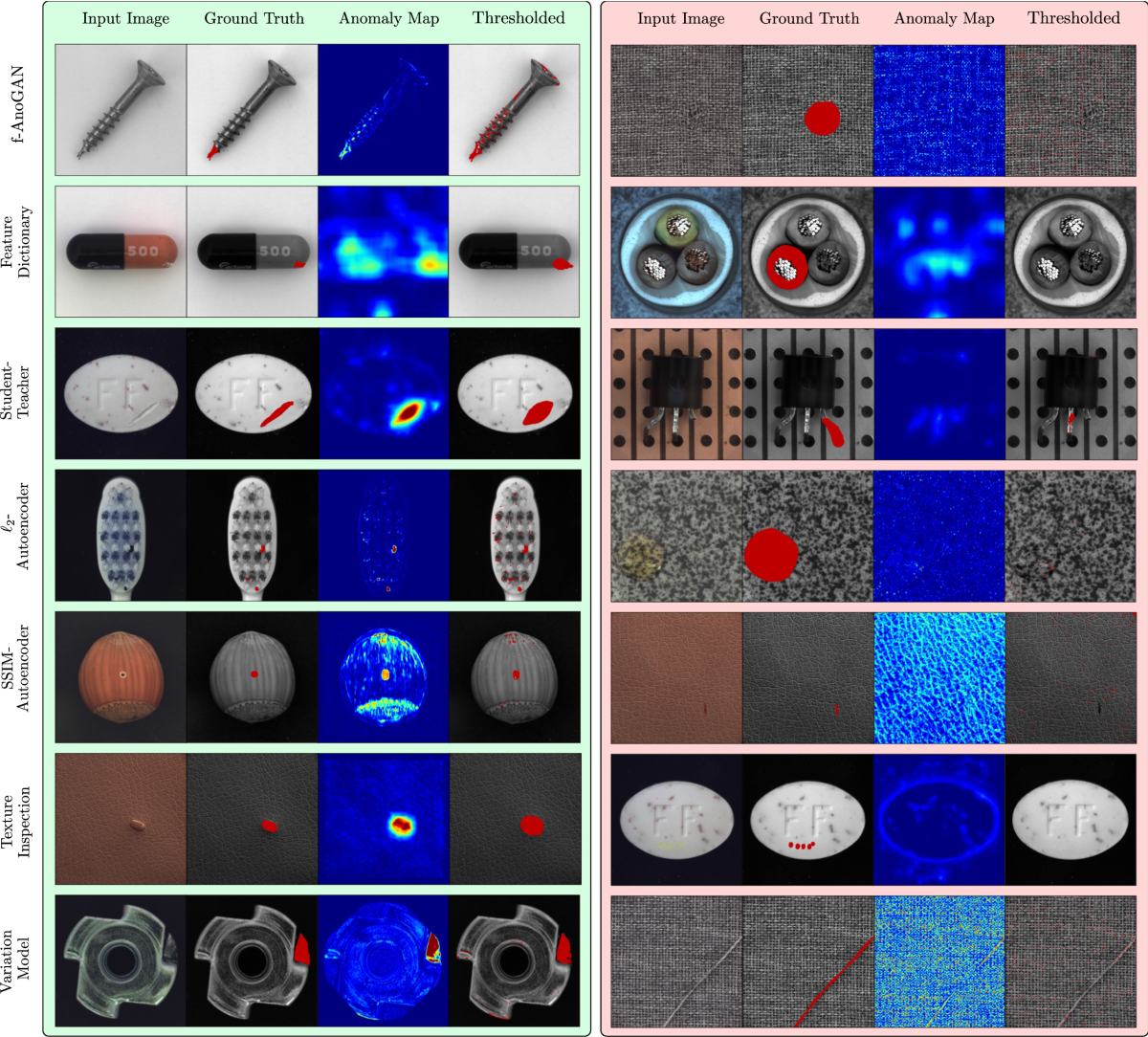The height and width of the screenshot is (1037, 1148).
Task: Open the hazelnut anomaly map
Action: tap(383, 676)
